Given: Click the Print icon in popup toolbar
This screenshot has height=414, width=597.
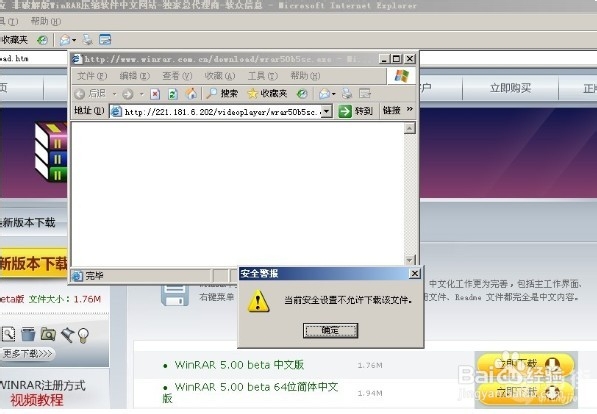Looking at the screenshot, I should 346,93.
